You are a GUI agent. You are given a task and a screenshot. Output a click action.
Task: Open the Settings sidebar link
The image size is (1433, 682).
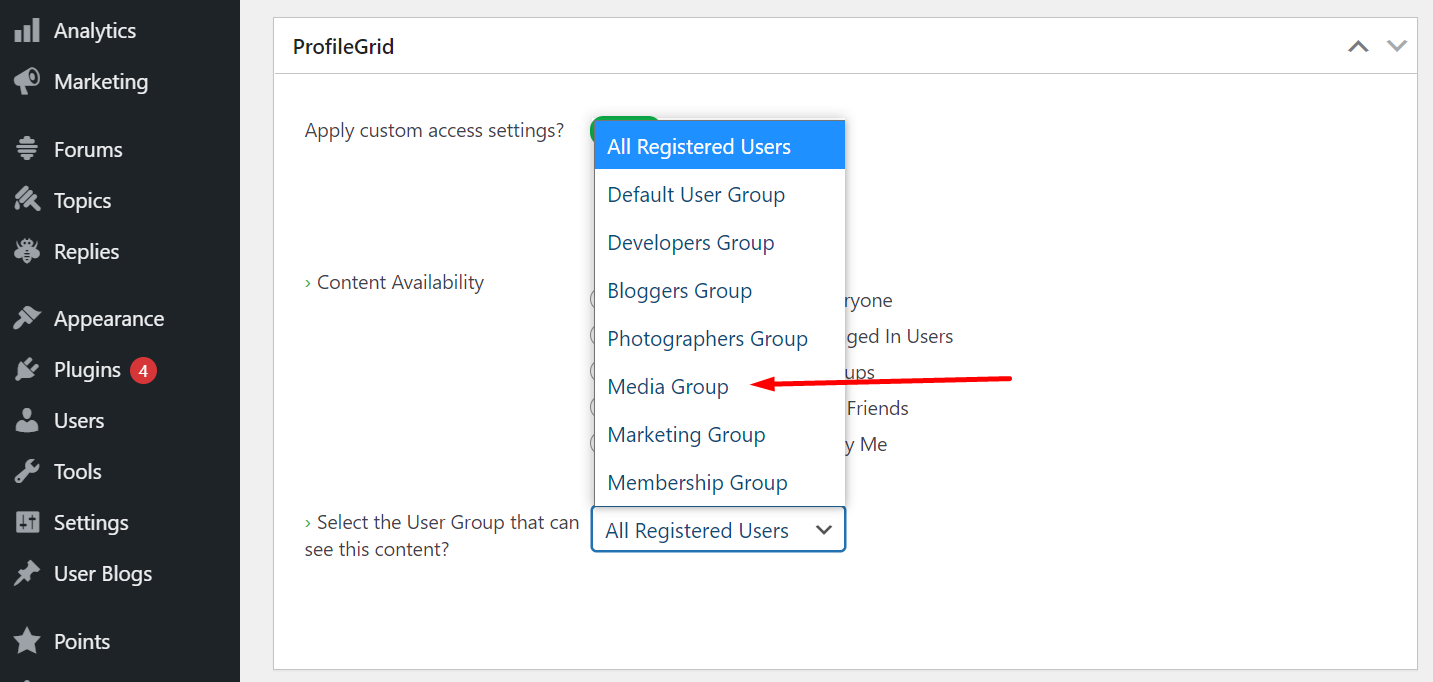tap(91, 523)
